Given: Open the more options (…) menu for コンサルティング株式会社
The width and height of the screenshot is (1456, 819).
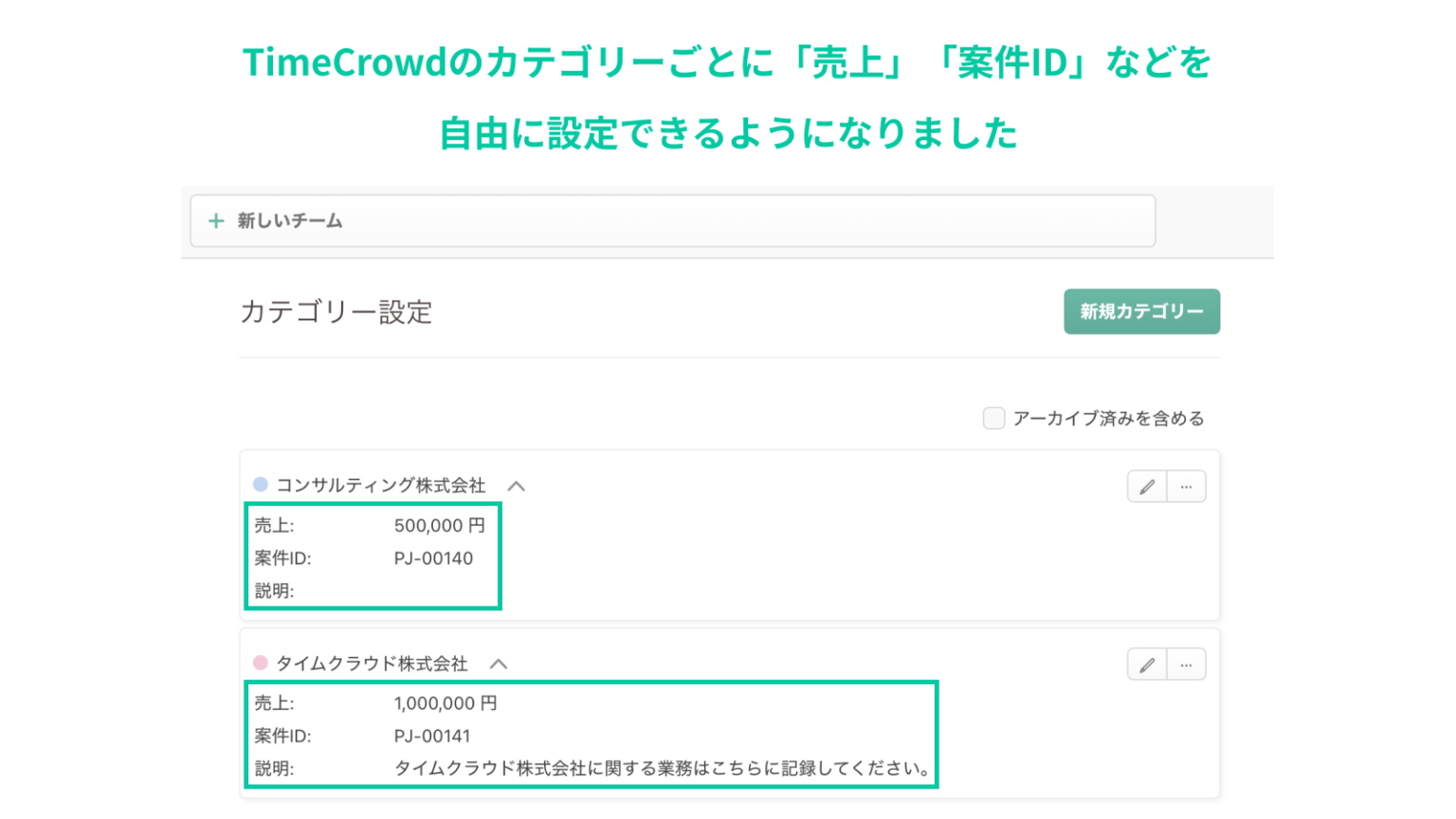Looking at the screenshot, I should pyautogui.click(x=1186, y=486).
